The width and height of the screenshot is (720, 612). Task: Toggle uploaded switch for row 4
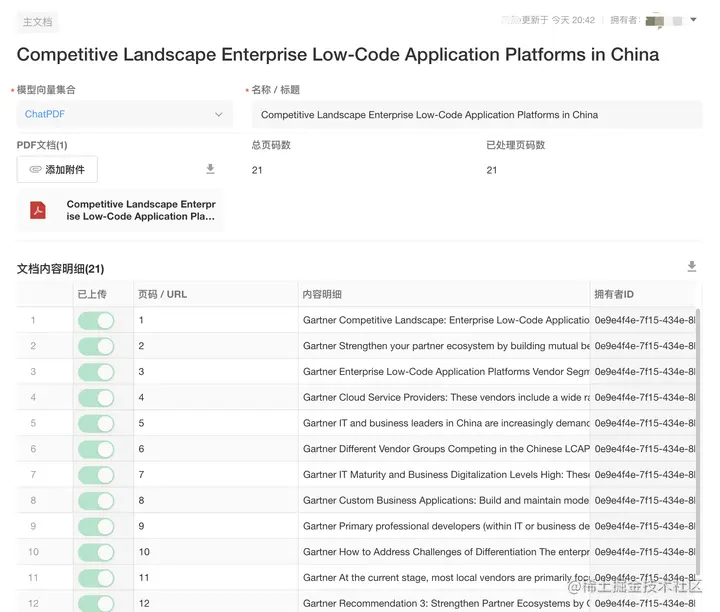pos(96,398)
